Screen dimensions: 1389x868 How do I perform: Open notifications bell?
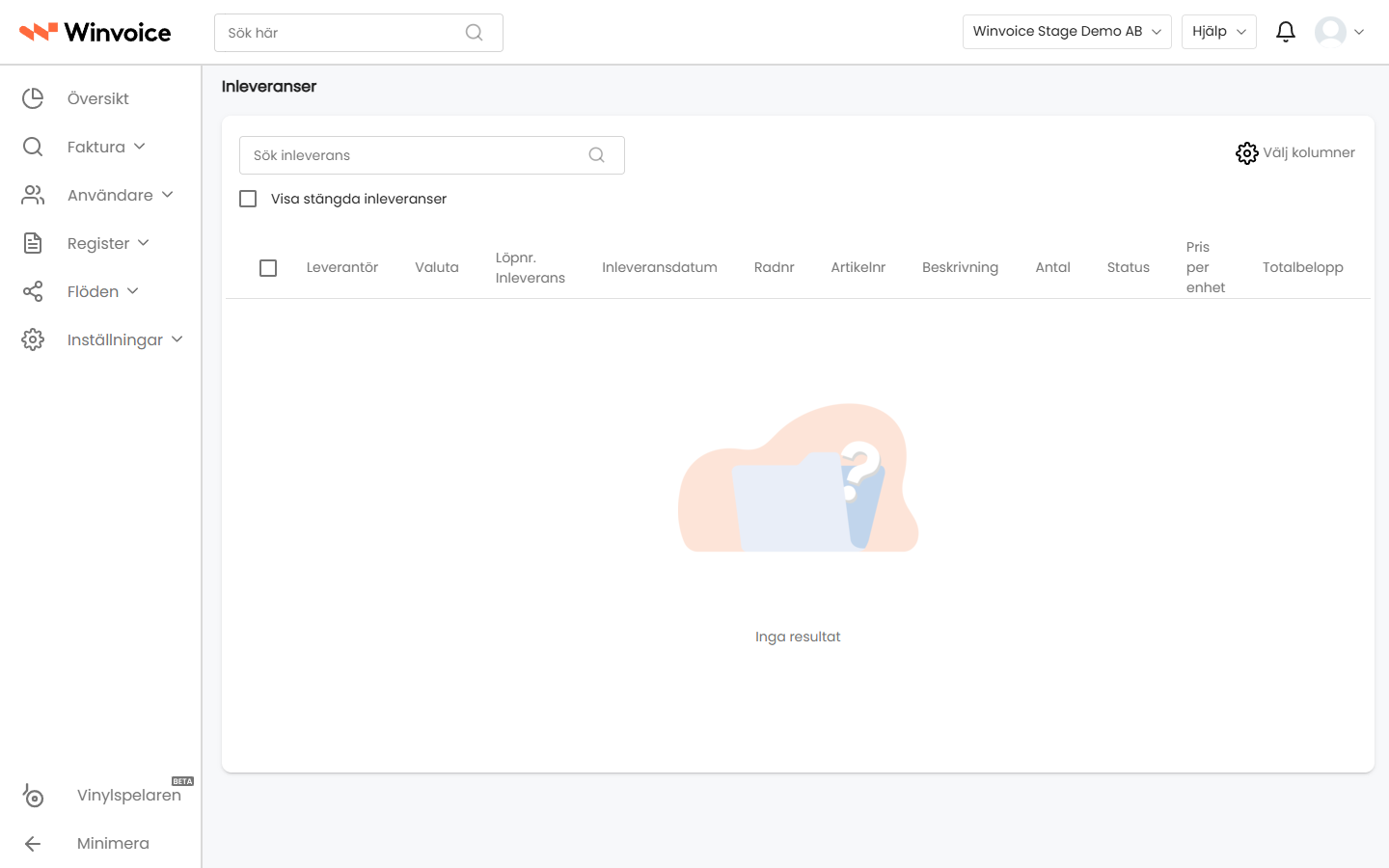1286,32
